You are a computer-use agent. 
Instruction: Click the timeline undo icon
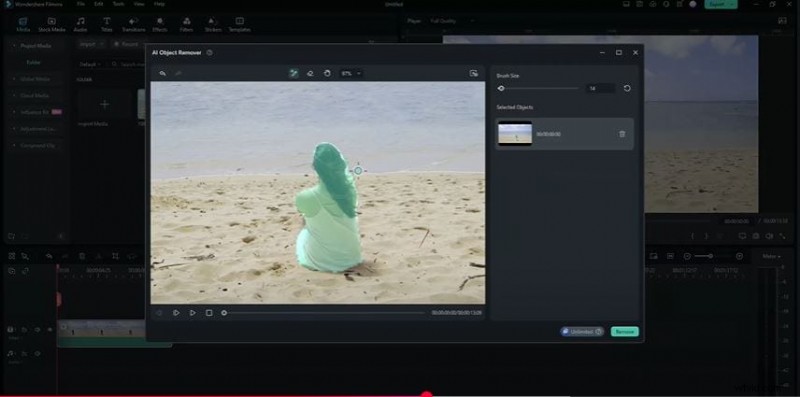click(x=49, y=256)
